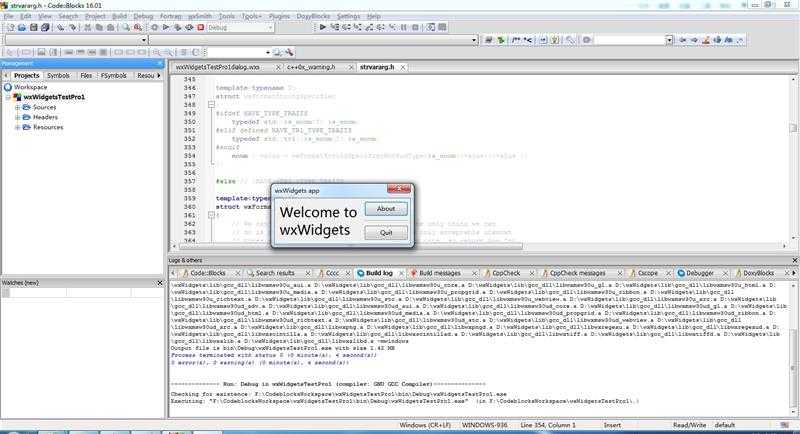Switch to the Symbols management tab
This screenshot has height=434, width=800.
tap(58, 75)
